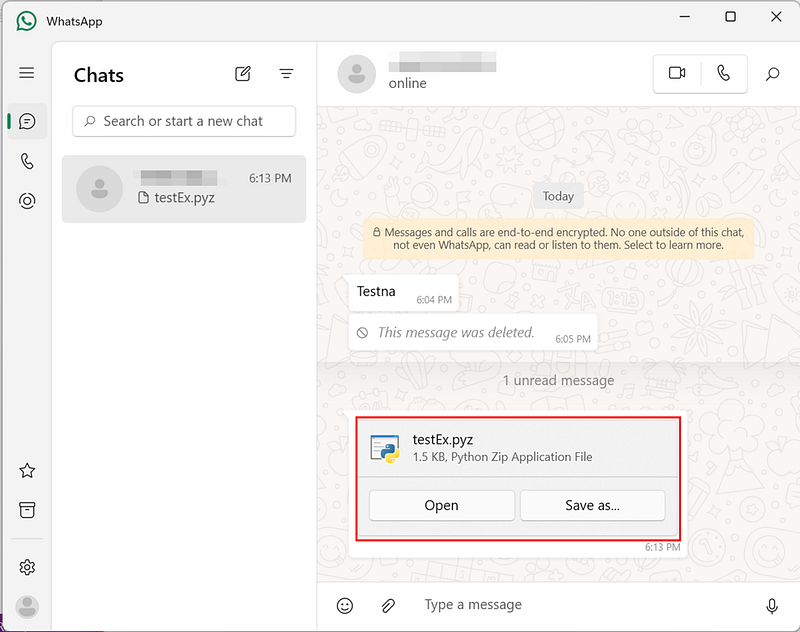This screenshot has height=632, width=800.
Task: Attach a file with paperclip icon
Action: point(388,605)
